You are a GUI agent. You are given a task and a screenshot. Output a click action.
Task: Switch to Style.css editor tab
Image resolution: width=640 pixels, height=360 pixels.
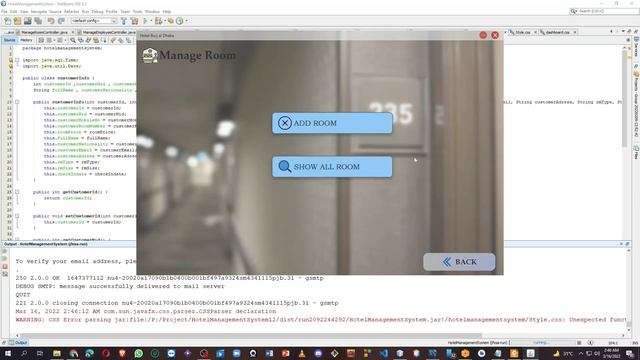(522, 32)
